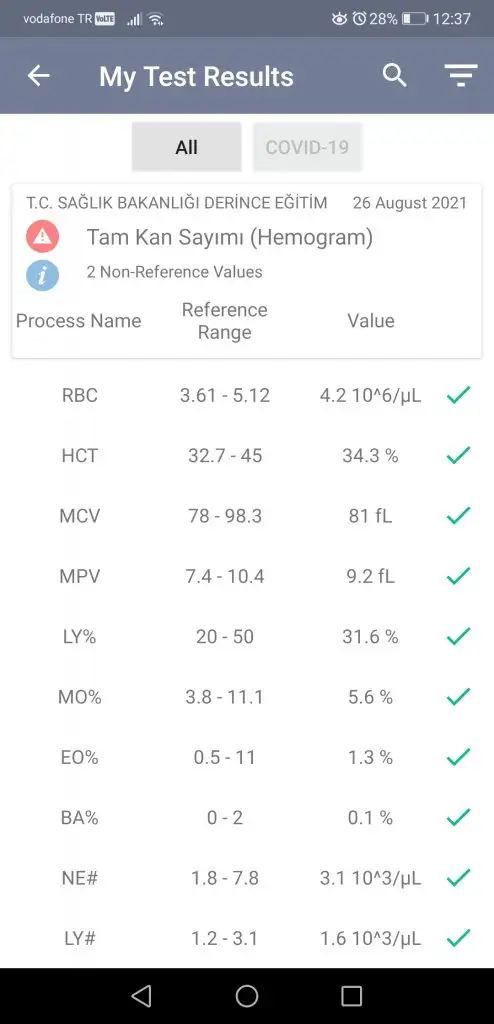The image size is (494, 1024).
Task: Tap the Reference Range column header
Action: 225,321
